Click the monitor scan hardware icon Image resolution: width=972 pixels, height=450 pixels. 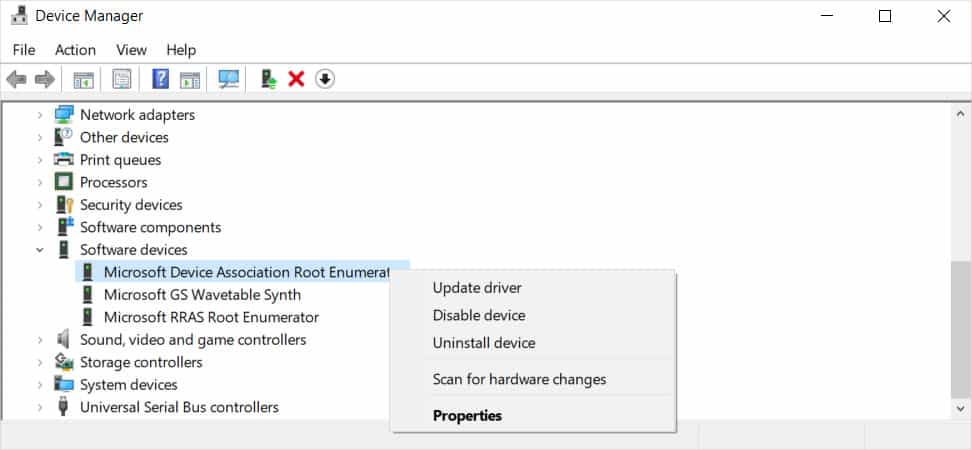coord(229,79)
